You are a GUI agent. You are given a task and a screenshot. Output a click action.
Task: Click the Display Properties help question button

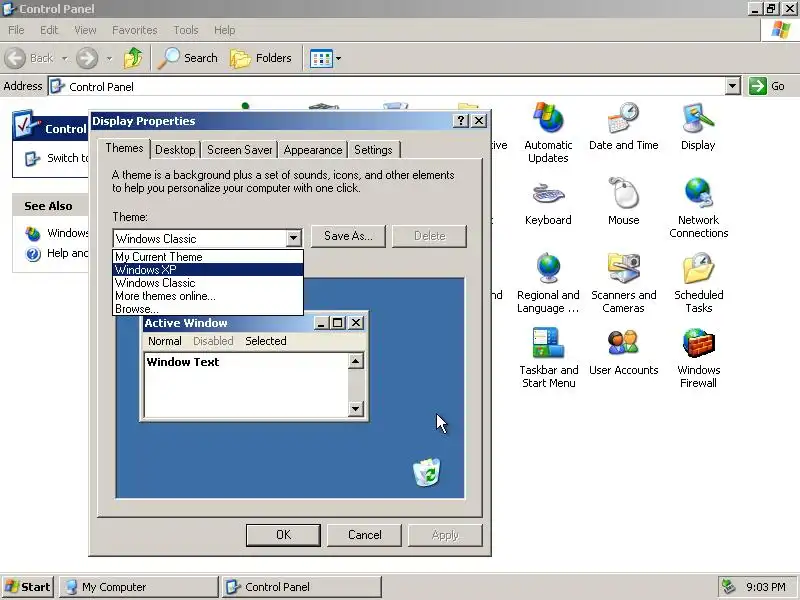click(461, 120)
